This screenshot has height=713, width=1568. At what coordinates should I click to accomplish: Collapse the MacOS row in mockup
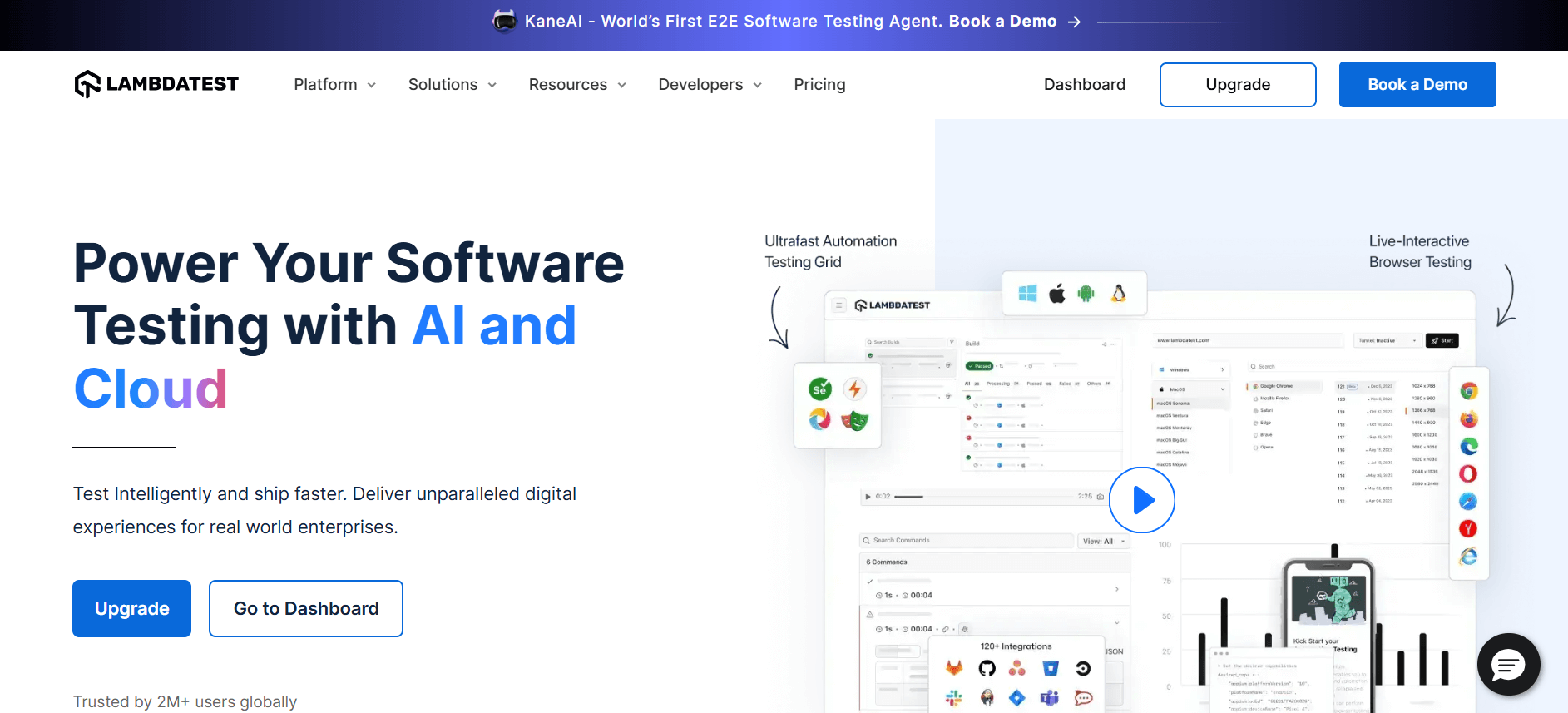click(1190, 389)
